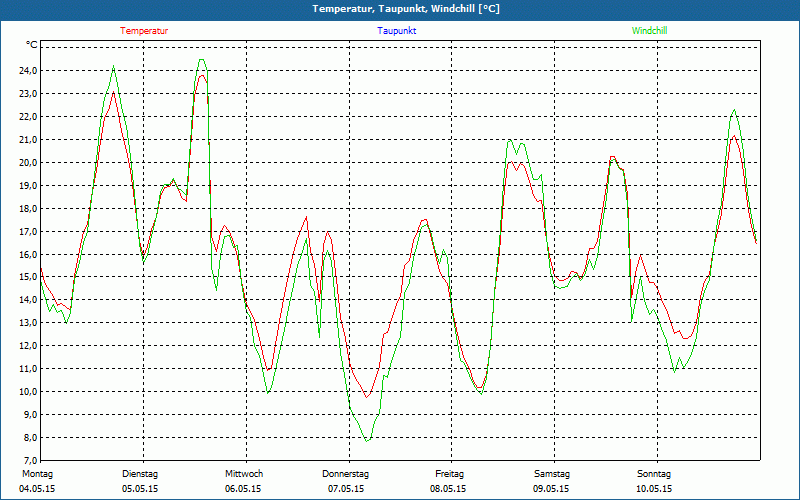The image size is (800, 500).
Task: Select the 20,0 y-axis value
Action: pyautogui.click(x=28, y=162)
